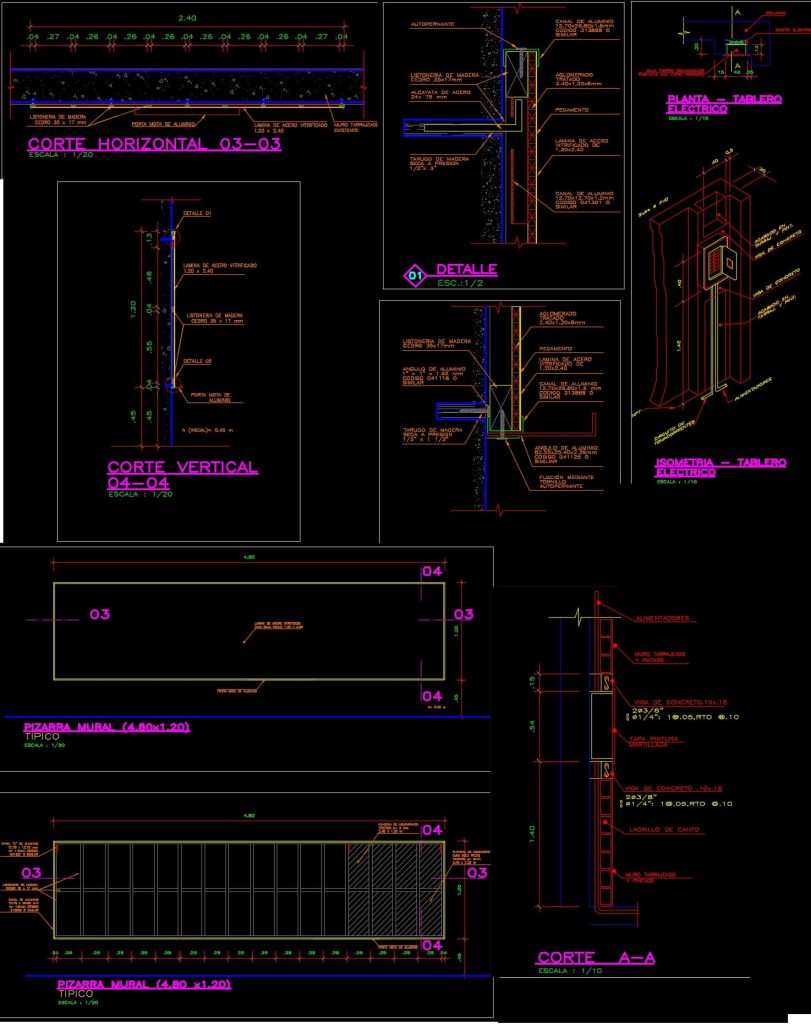Open the PLANTA - TABLERO ELECTRICO view

click(725, 100)
